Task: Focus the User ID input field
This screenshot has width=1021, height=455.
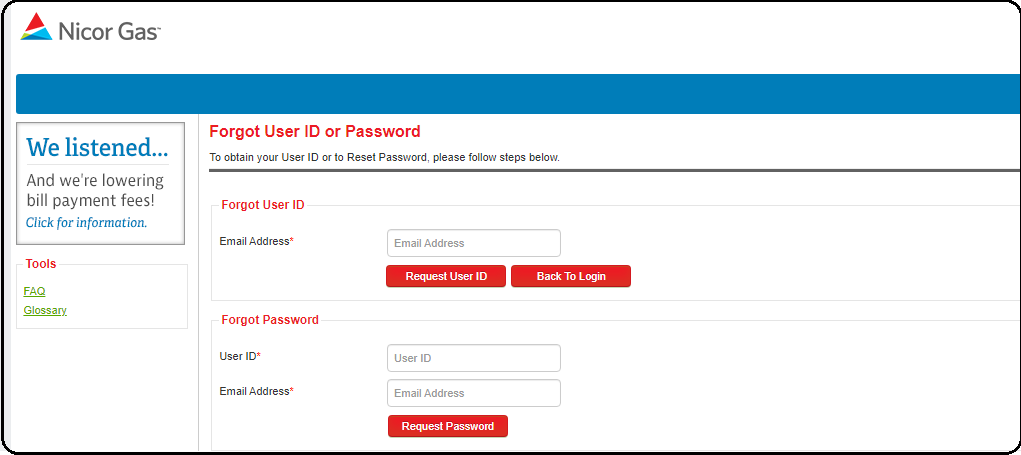Action: (473, 358)
